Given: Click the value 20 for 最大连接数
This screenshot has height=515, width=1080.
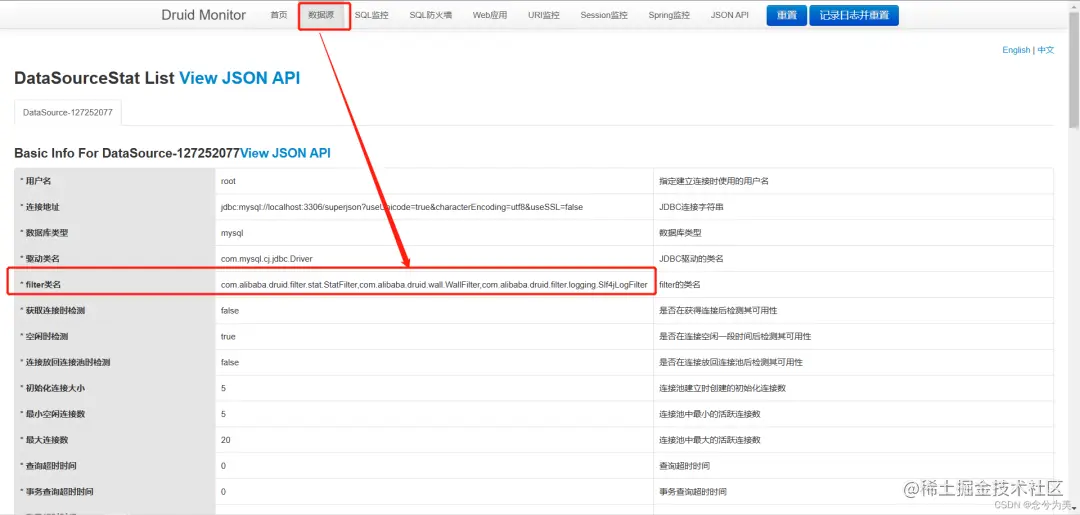Looking at the screenshot, I should [225, 440].
